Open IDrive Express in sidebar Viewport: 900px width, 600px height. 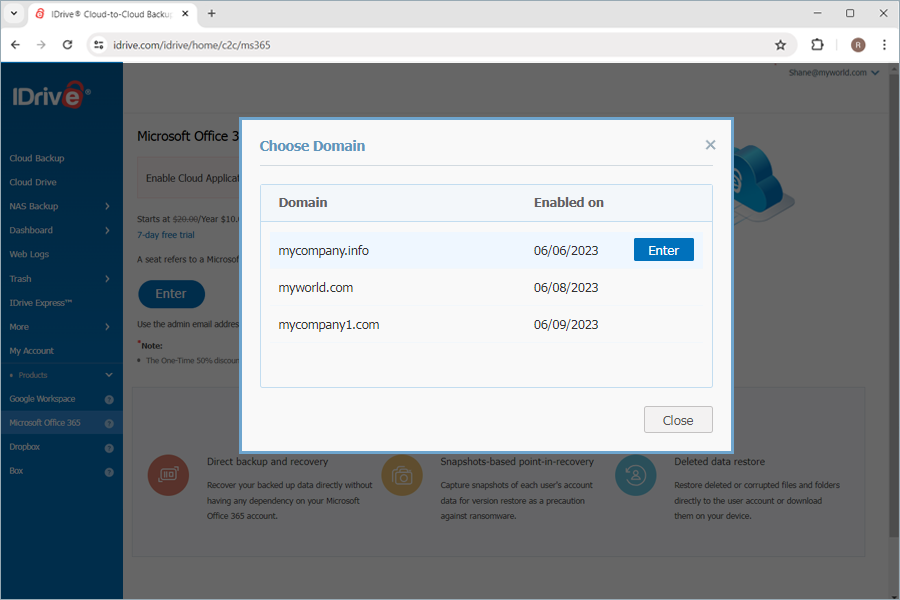(40, 303)
